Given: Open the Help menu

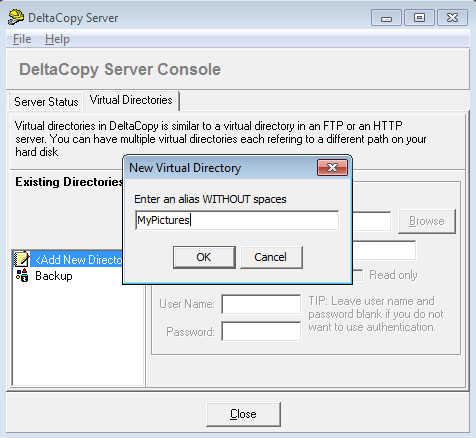Looking at the screenshot, I should click(x=57, y=39).
